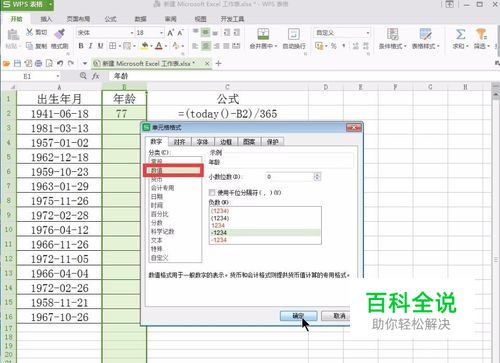This screenshot has width=500, height=363.
Task: Click cell A2 containing 1941-06-18
Action: (59, 114)
